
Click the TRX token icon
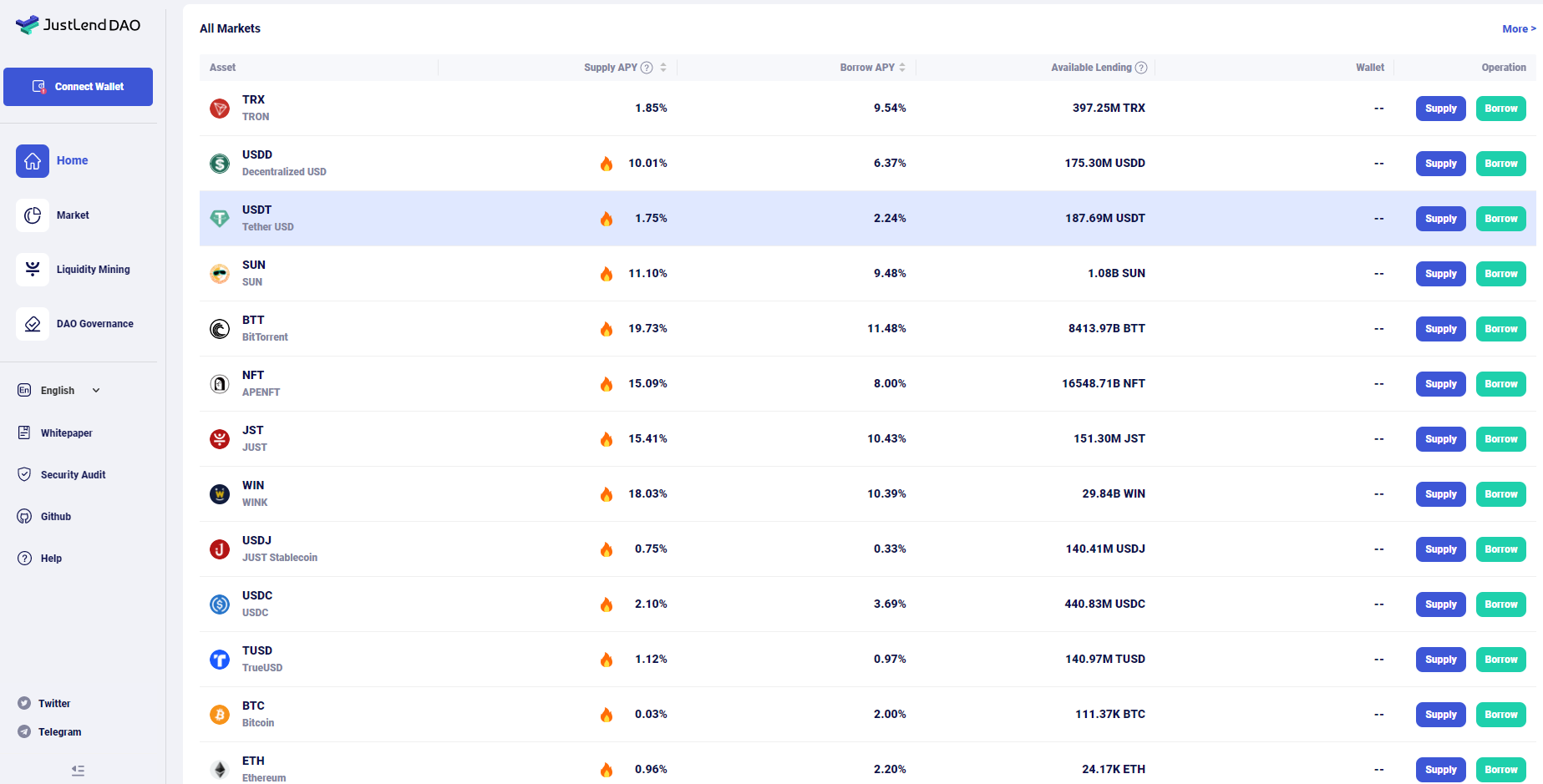pos(220,109)
